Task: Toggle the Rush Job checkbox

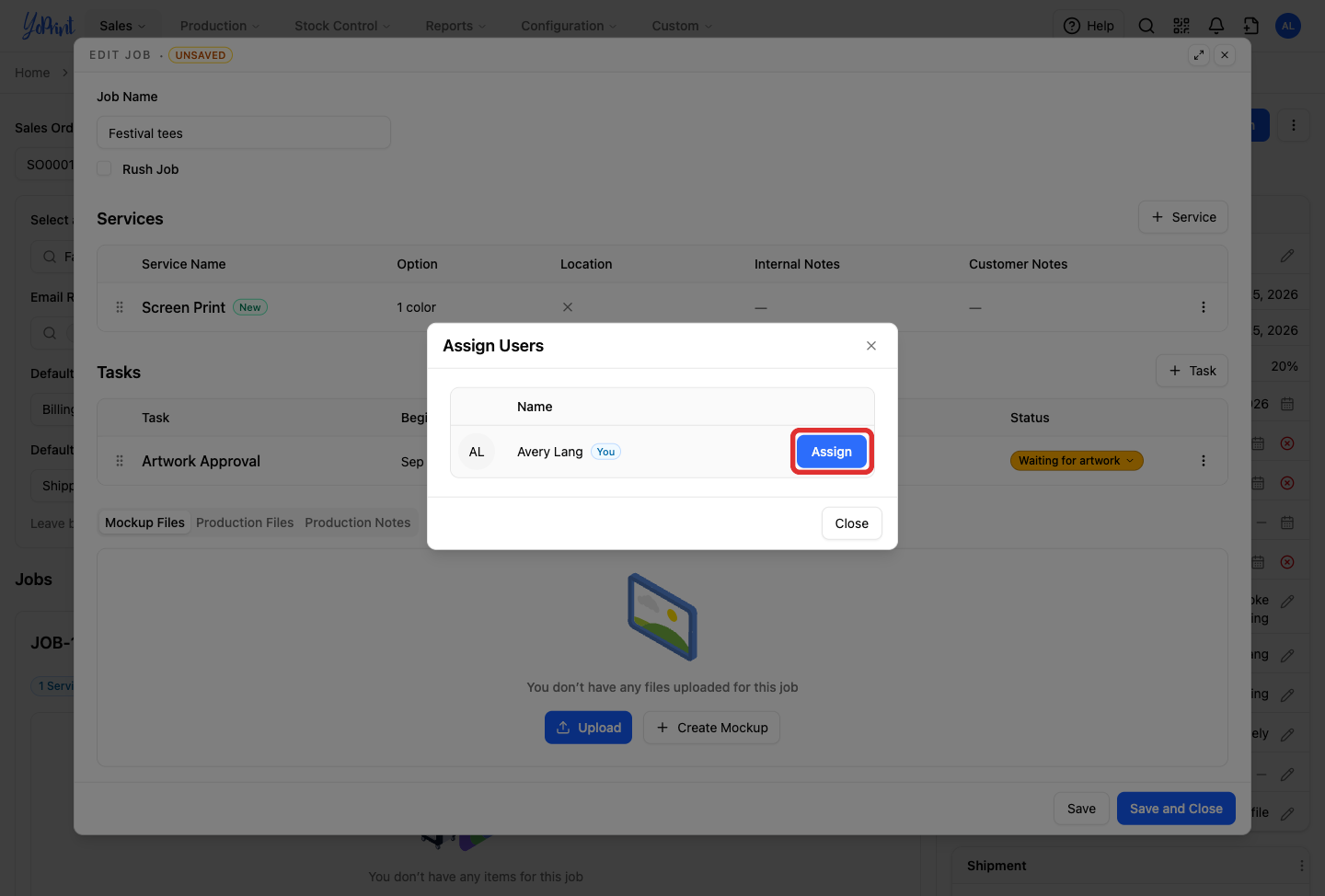Action: pyautogui.click(x=105, y=169)
